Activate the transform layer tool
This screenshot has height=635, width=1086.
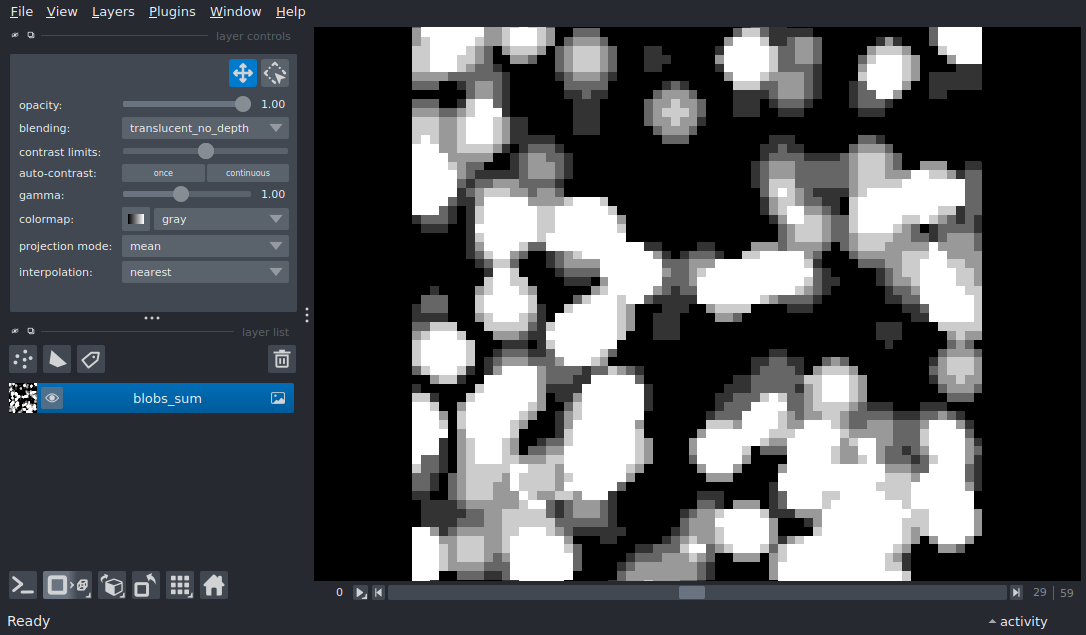tap(275, 73)
